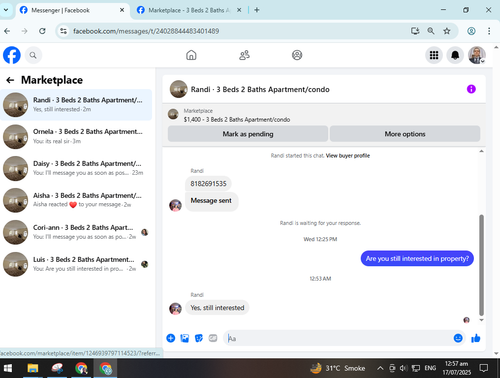Image resolution: width=500 pixels, height=378 pixels.
Task: Open the Facebook logo home link
Action: coord(12,55)
